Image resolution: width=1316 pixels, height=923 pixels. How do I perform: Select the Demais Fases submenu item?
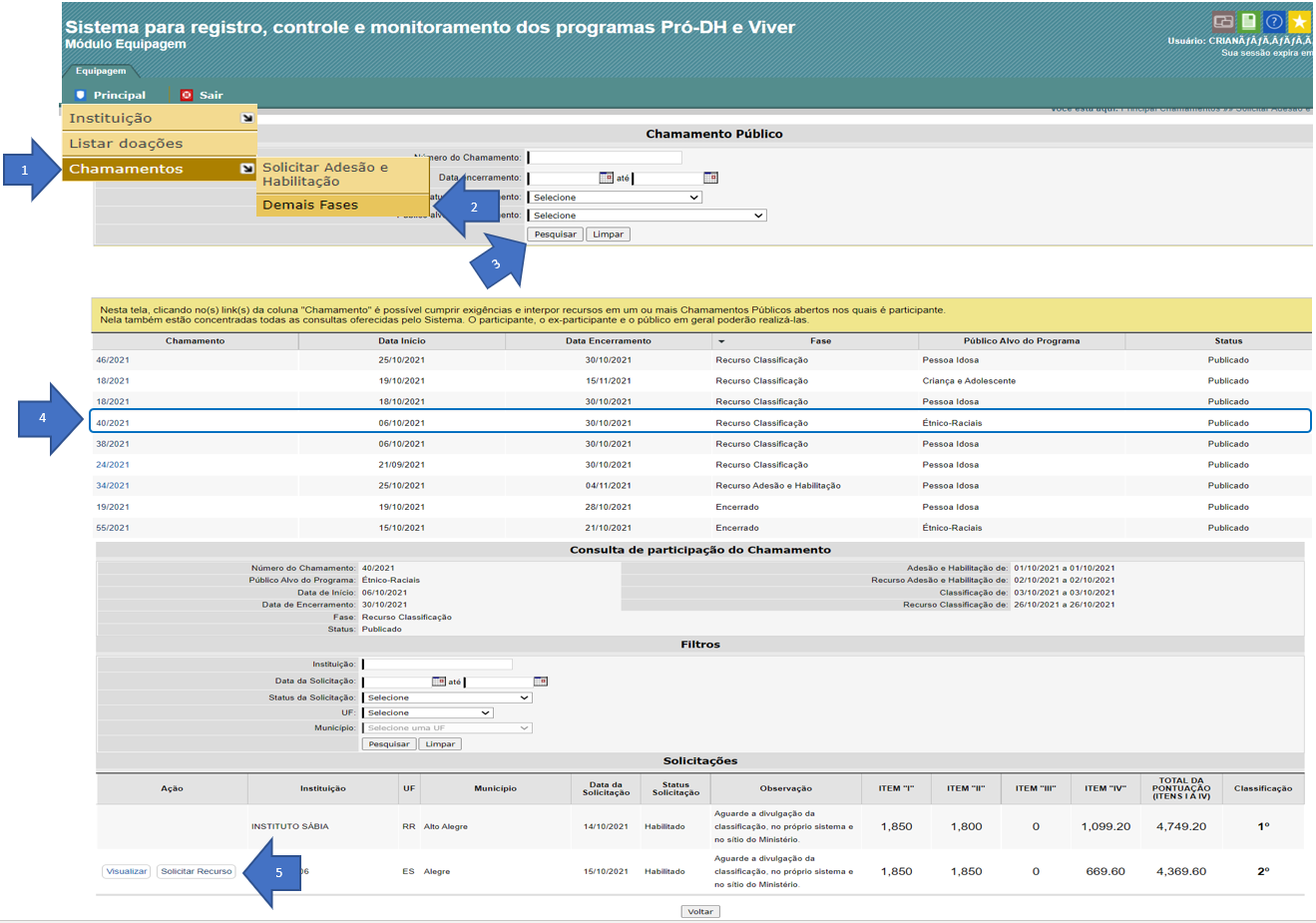[x=310, y=205]
